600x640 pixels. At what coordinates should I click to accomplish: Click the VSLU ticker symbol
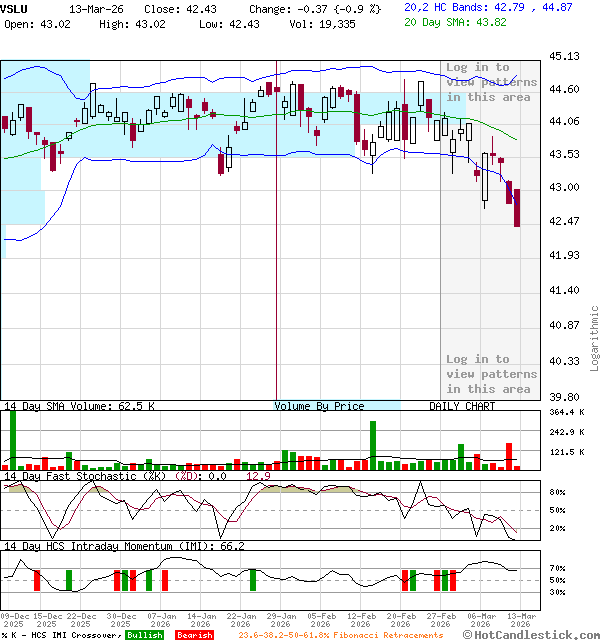pos(15,8)
